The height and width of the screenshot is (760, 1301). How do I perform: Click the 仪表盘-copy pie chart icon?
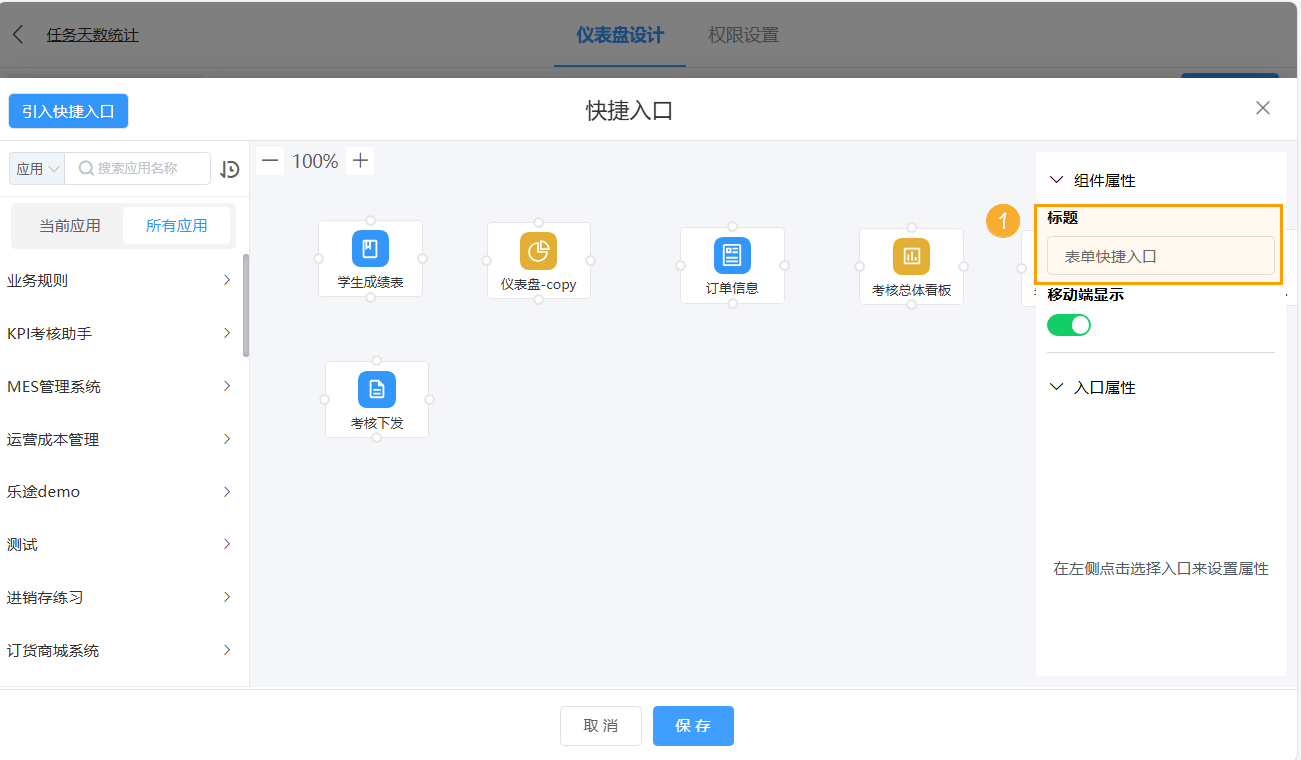tap(538, 249)
